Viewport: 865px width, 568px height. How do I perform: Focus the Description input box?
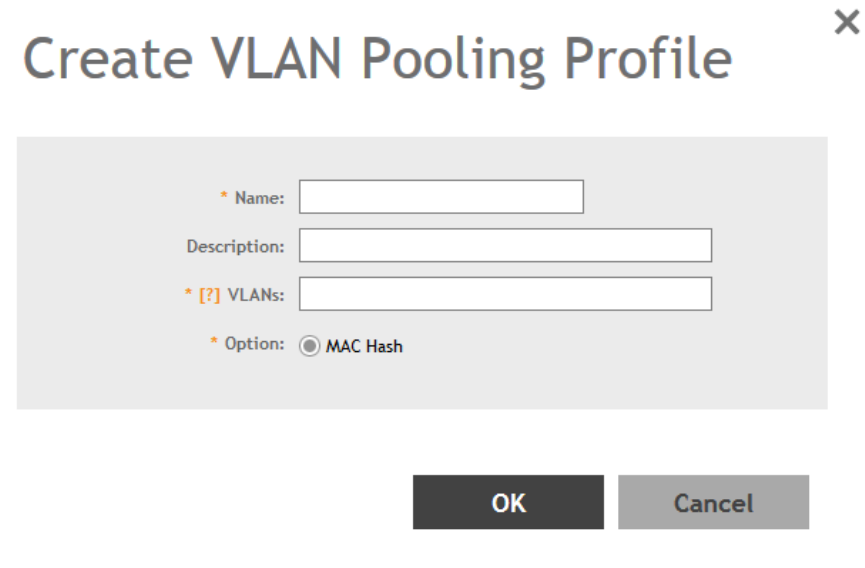[x=505, y=245]
